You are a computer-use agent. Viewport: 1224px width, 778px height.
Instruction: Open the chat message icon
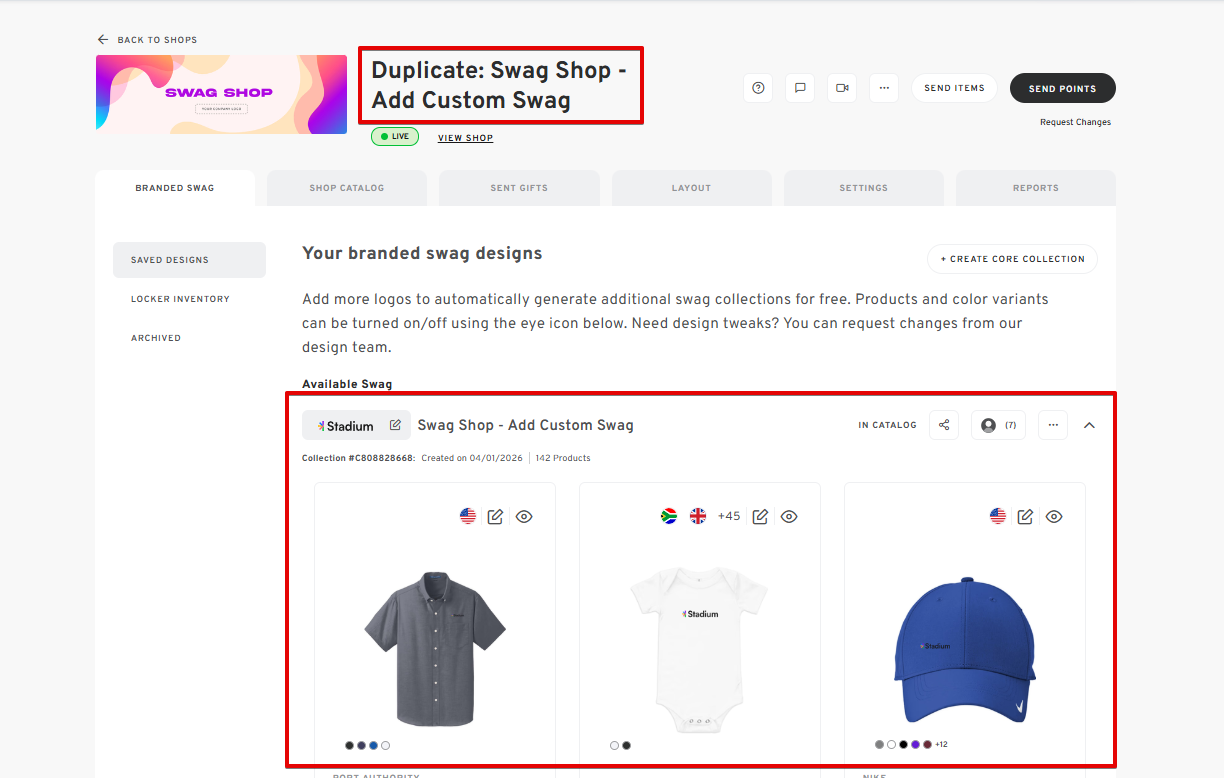pos(800,88)
